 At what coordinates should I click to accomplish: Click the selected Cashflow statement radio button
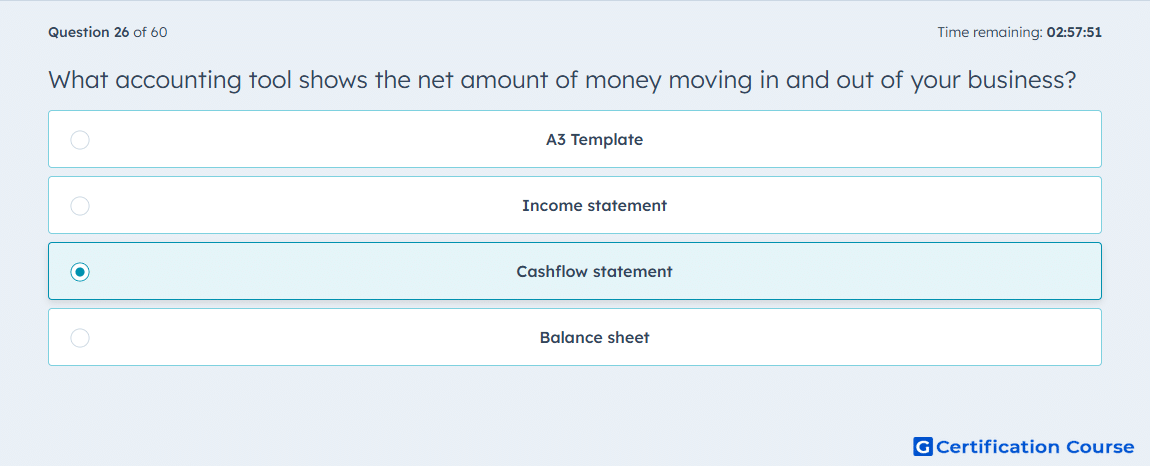coord(80,272)
